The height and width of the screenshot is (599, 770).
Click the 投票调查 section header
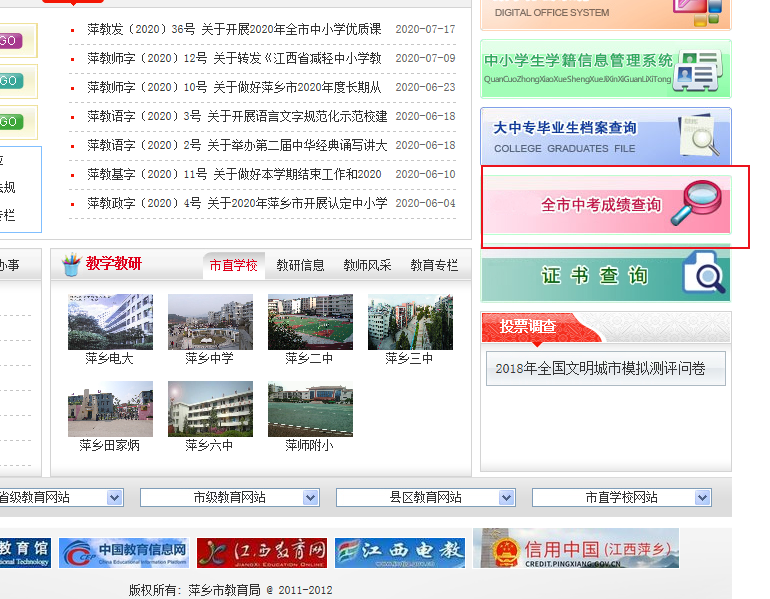coord(528,327)
